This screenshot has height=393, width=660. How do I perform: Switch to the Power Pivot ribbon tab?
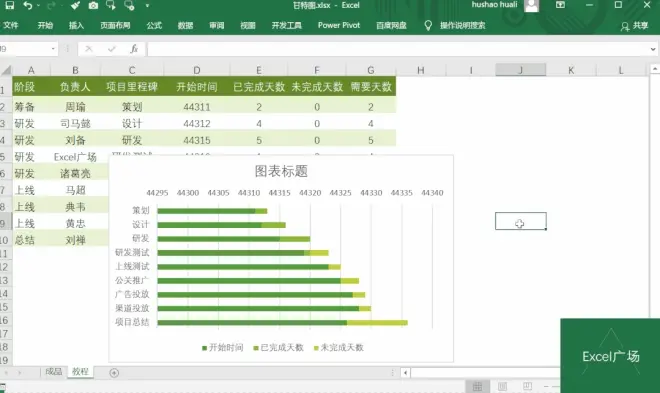point(339,25)
